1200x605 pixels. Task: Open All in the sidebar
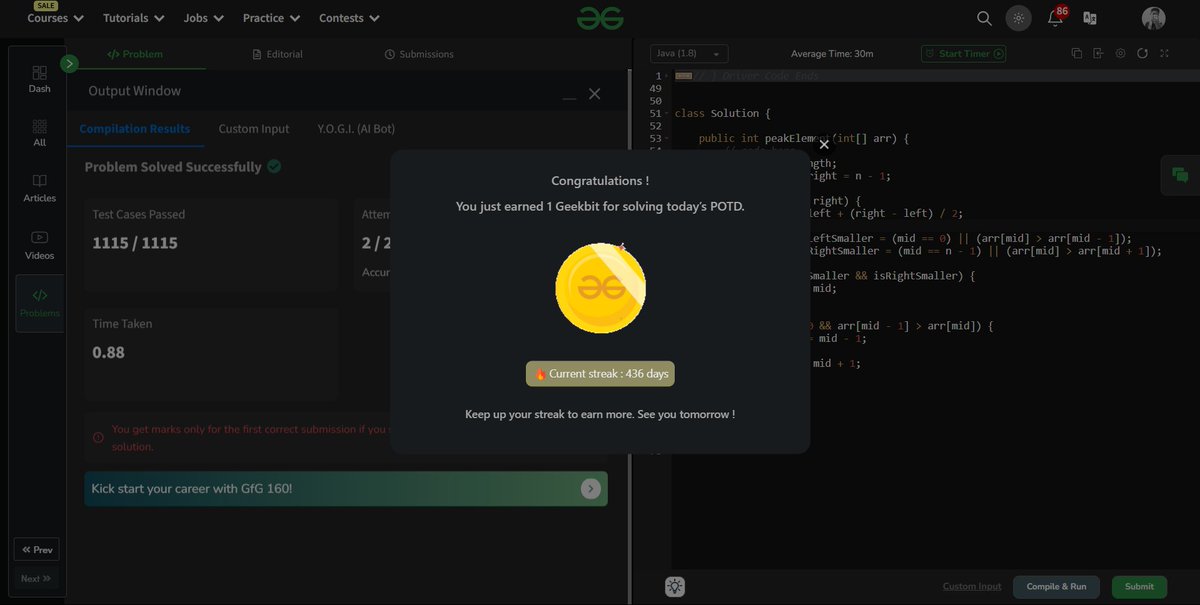[x=39, y=133]
